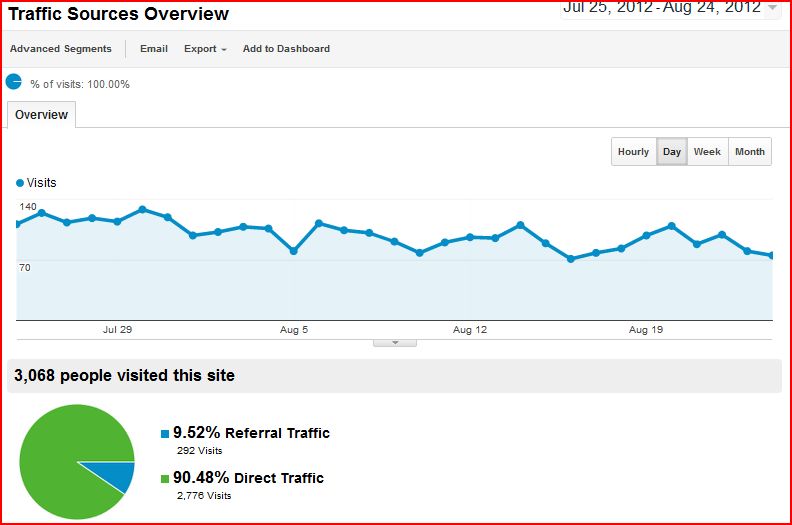The width and height of the screenshot is (792, 525).
Task: Click the Traffic Sources Overview title
Action: click(x=119, y=14)
